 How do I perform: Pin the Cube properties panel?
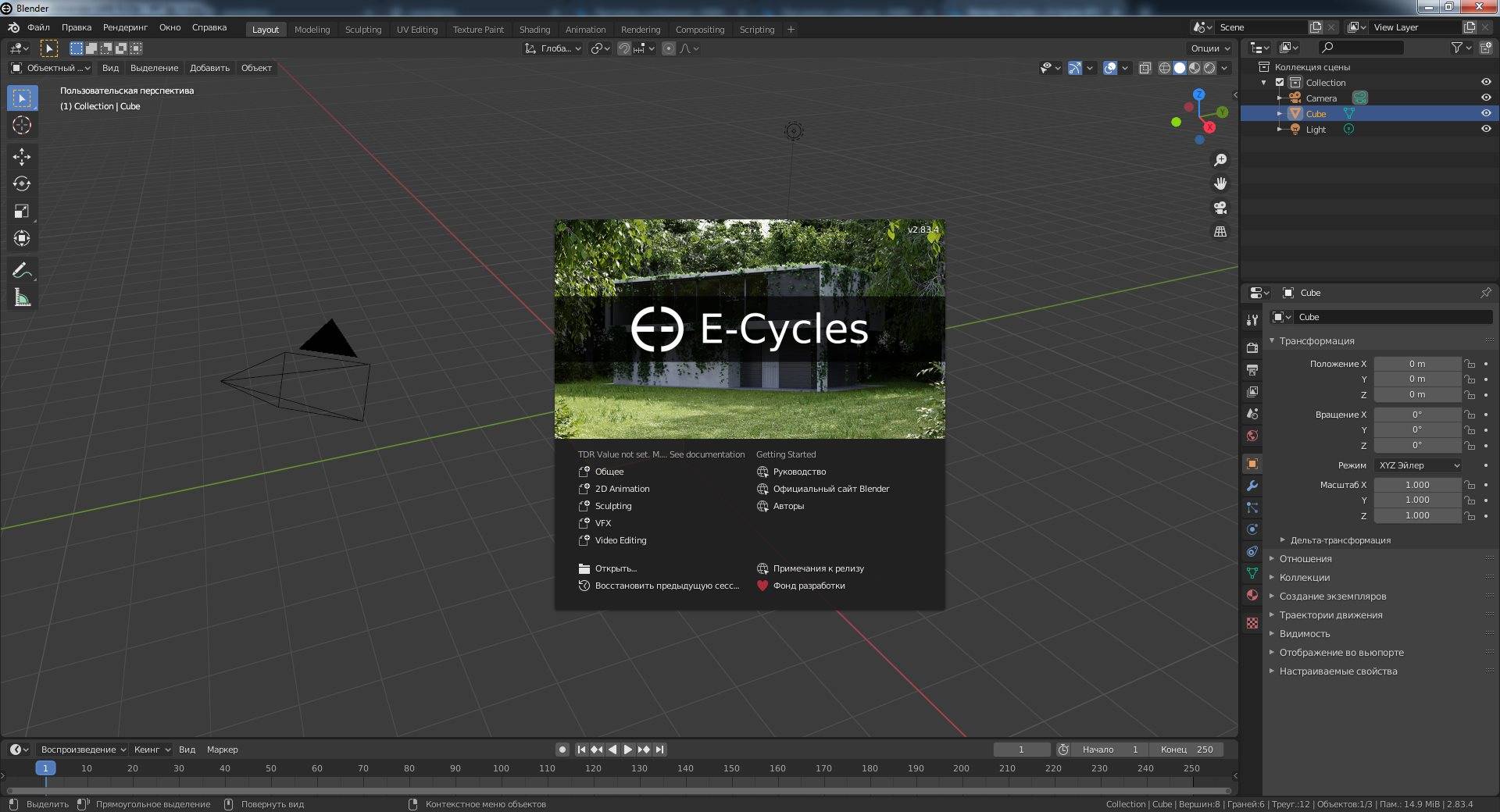tap(1485, 293)
